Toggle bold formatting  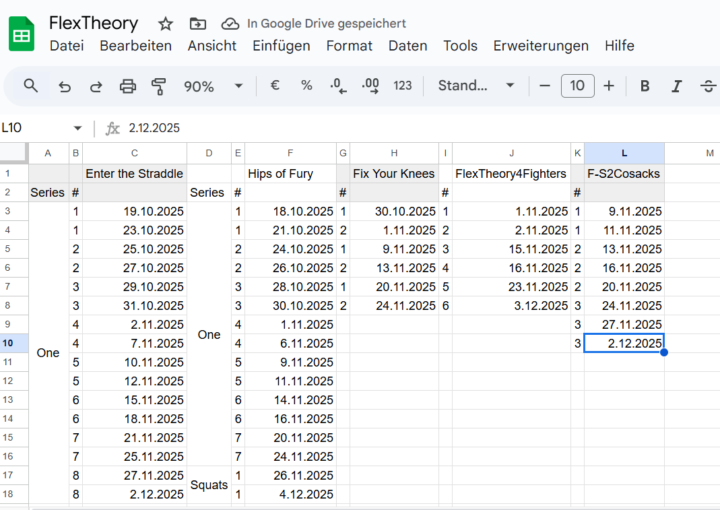(645, 86)
